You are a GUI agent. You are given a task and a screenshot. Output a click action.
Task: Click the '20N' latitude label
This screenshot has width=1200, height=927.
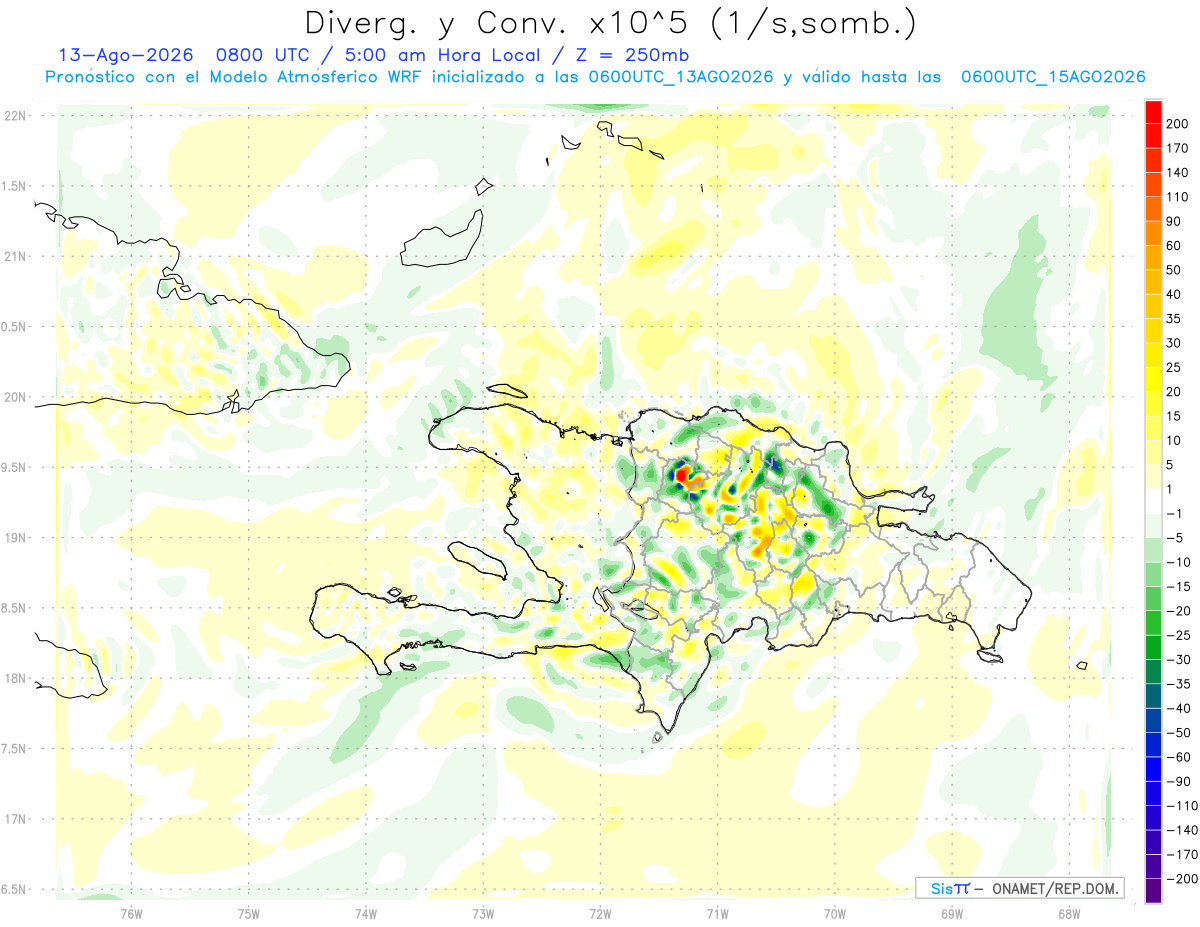pyautogui.click(x=14, y=397)
